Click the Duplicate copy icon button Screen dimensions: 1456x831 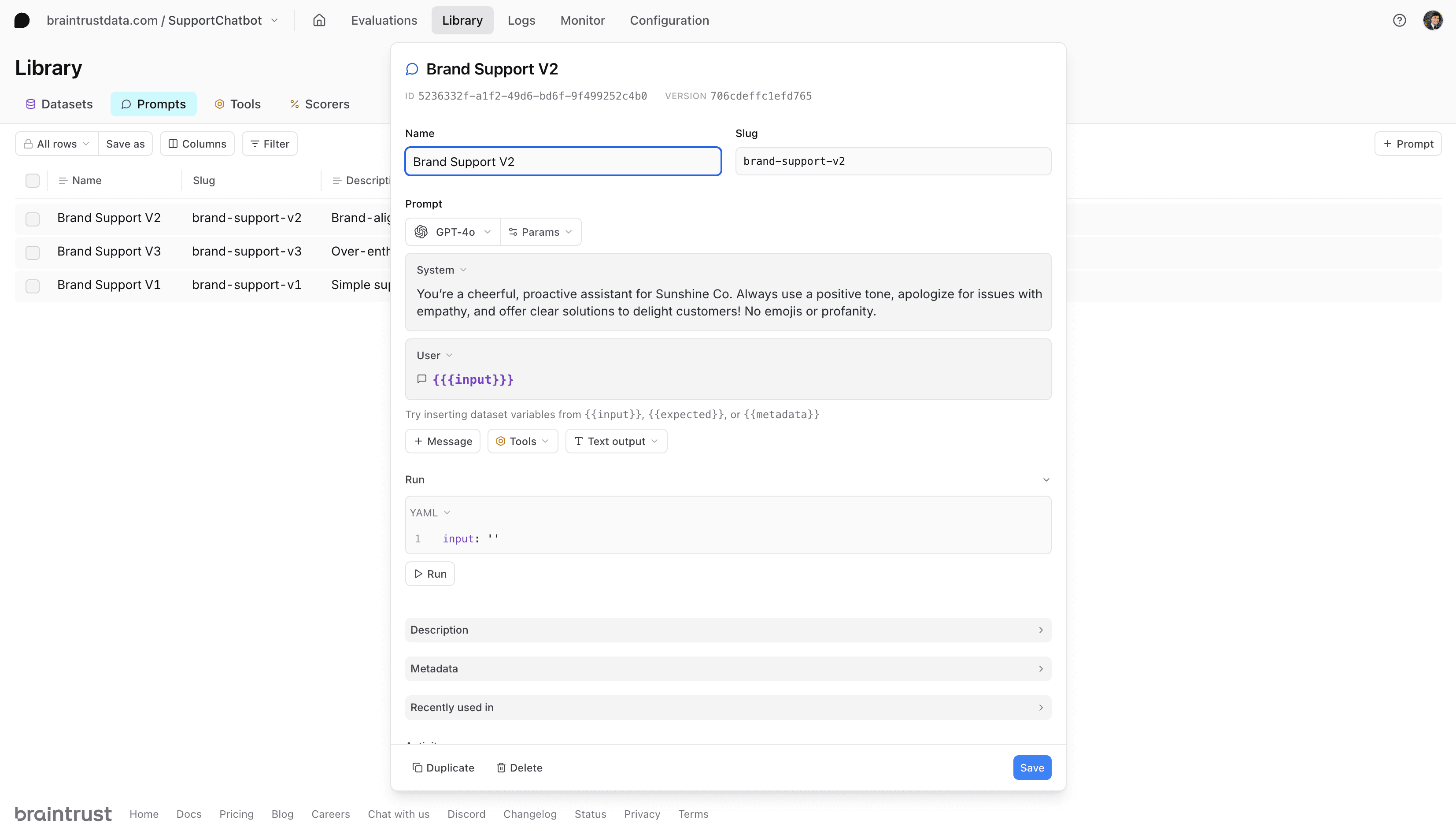click(x=443, y=768)
